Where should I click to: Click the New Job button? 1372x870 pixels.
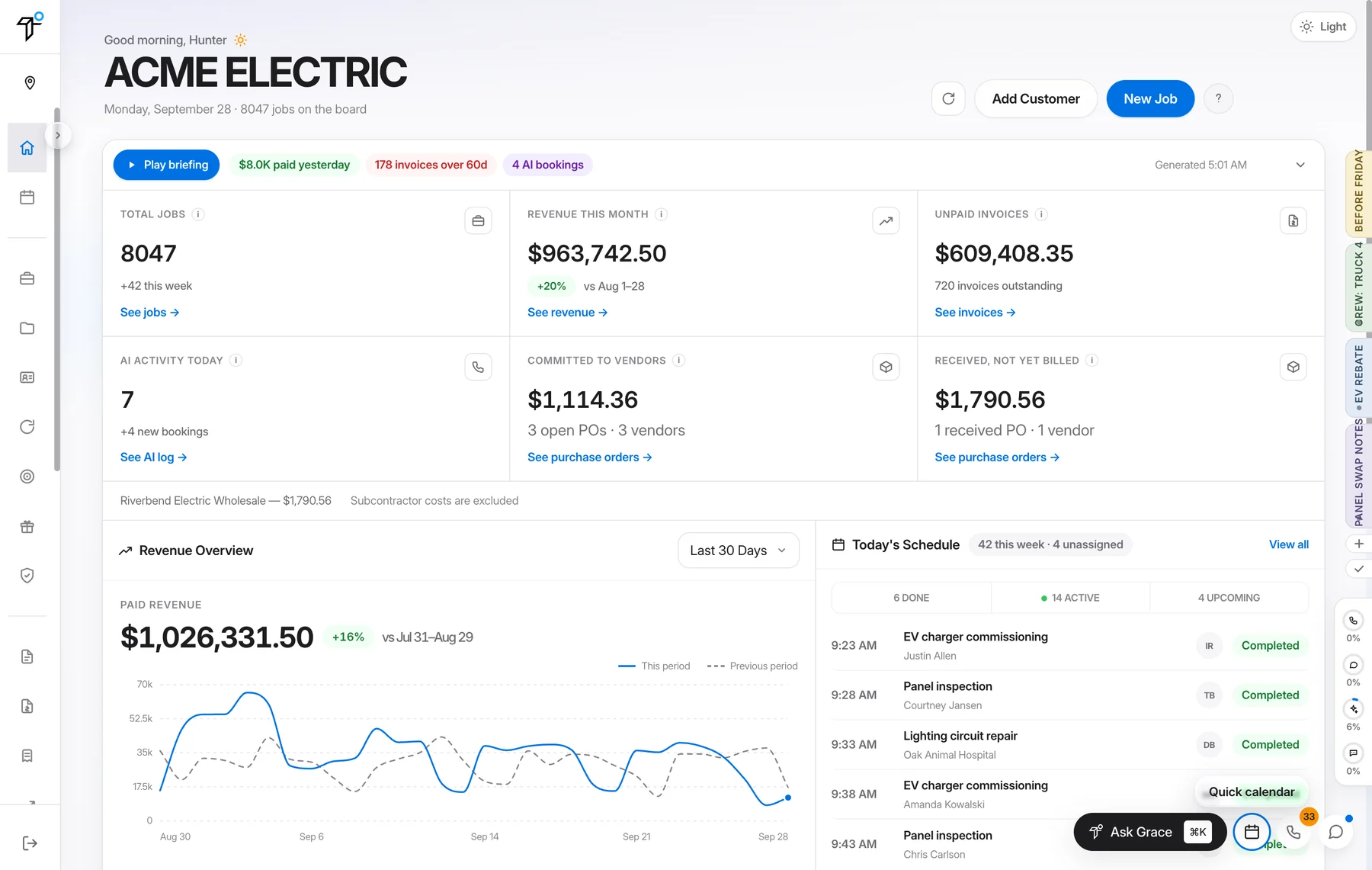[x=1150, y=98]
